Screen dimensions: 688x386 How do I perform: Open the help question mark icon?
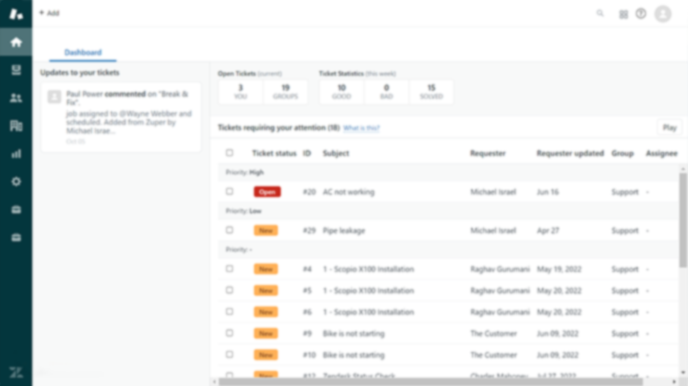coord(641,14)
